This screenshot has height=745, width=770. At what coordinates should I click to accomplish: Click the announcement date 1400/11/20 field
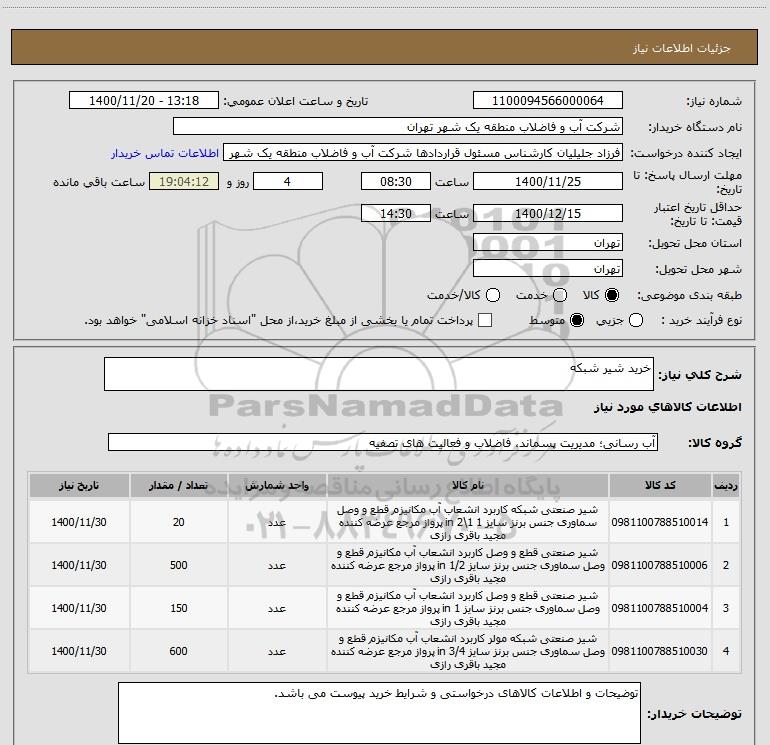pyautogui.click(x=144, y=101)
